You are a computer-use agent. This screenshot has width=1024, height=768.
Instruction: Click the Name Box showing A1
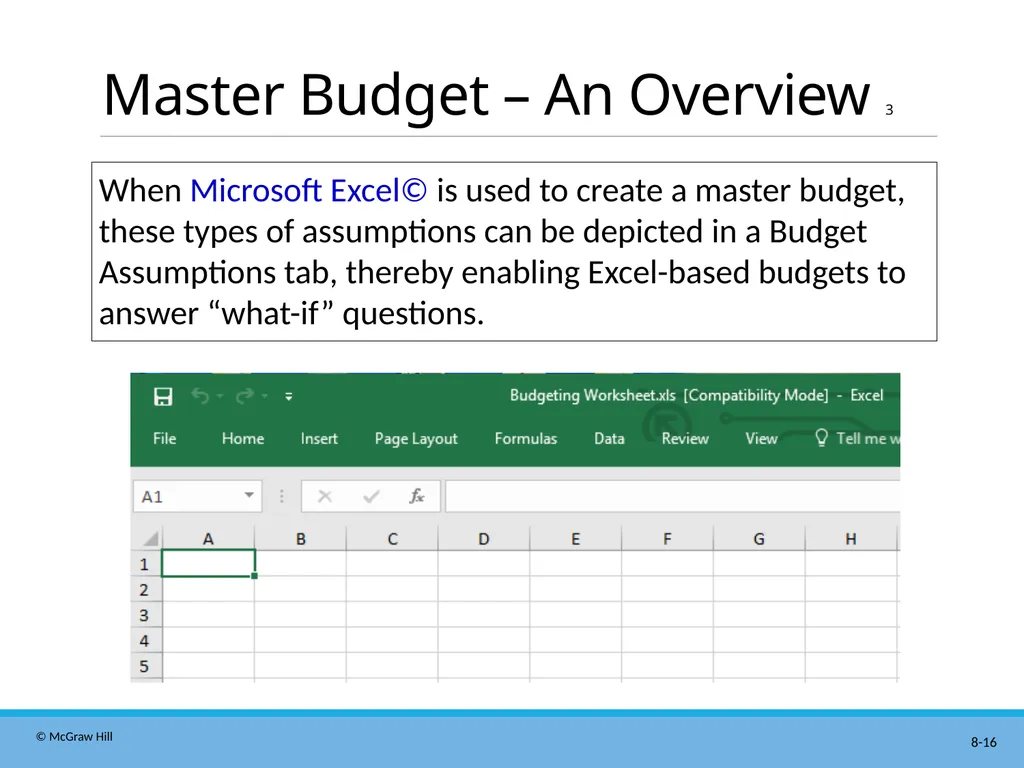[x=197, y=496]
